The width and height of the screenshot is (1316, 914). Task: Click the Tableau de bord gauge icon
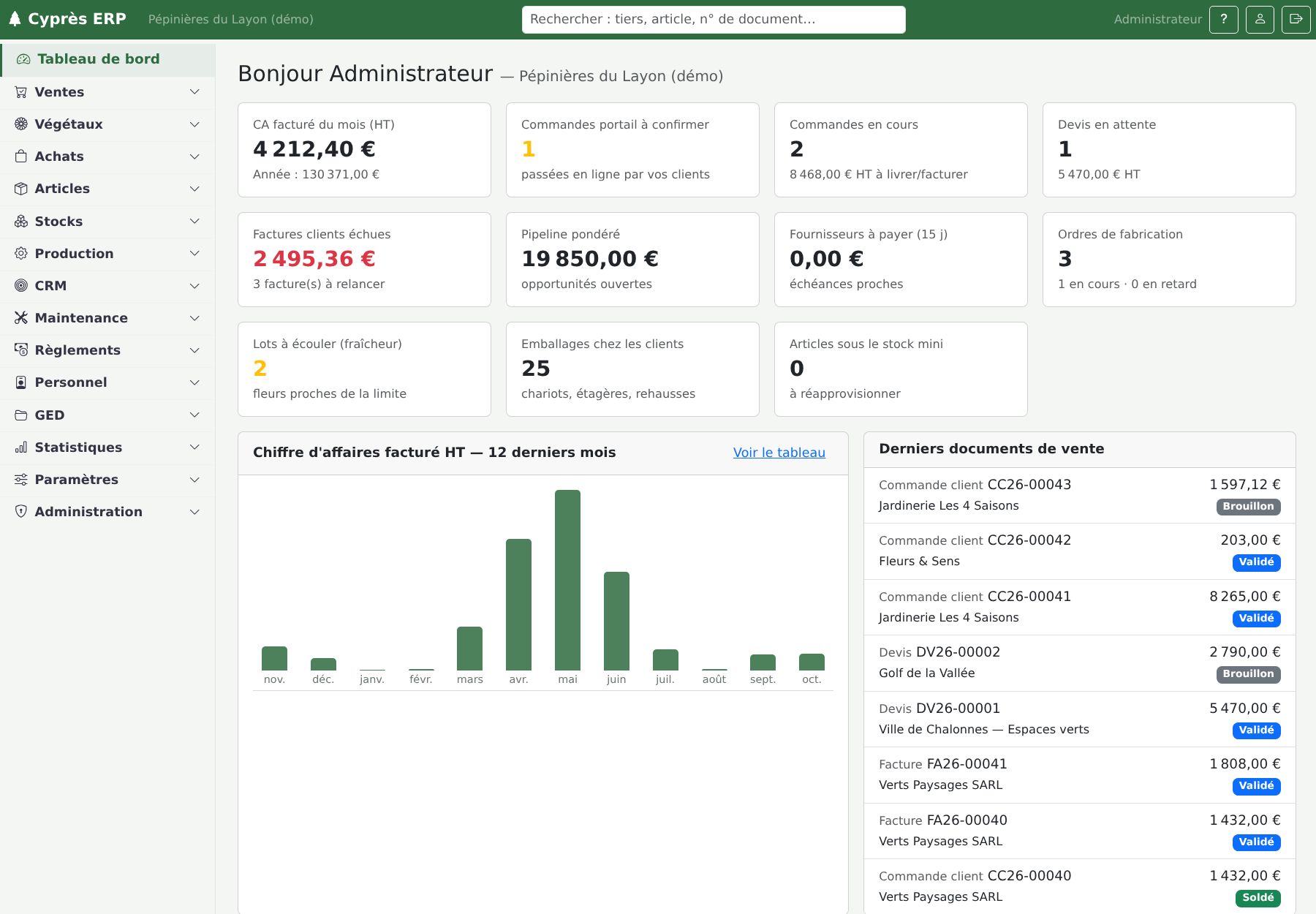[23, 59]
